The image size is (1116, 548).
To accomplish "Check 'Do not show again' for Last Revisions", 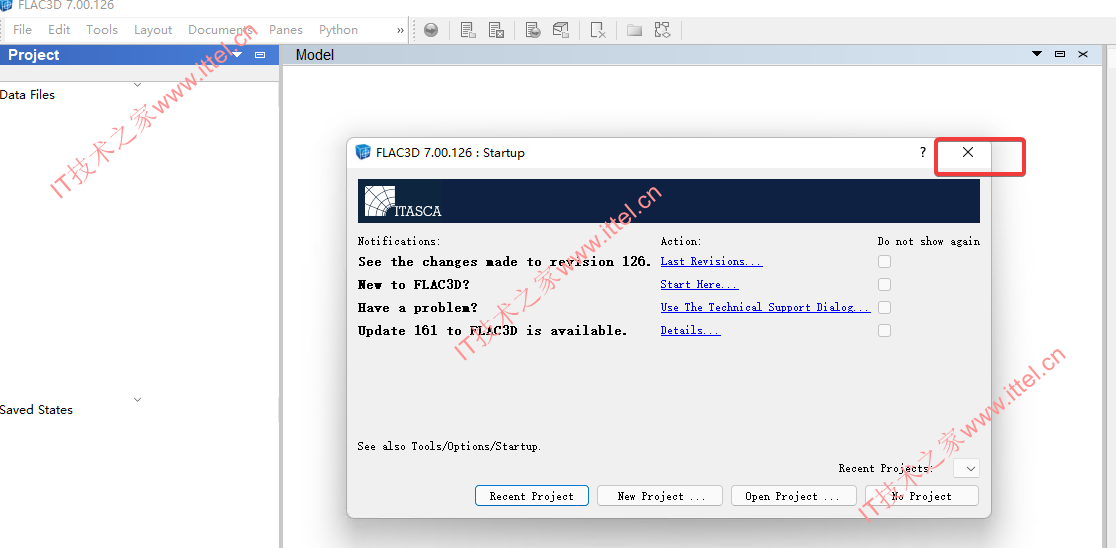I will click(x=884, y=261).
